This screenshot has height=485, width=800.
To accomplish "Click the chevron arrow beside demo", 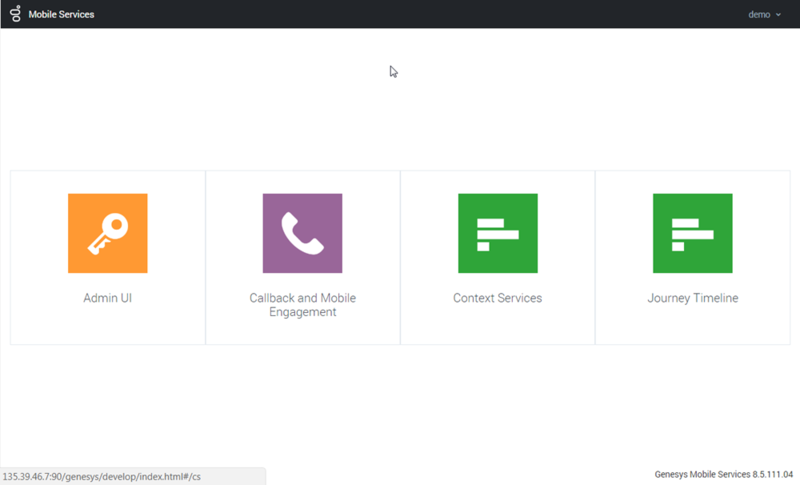I will click(778, 15).
